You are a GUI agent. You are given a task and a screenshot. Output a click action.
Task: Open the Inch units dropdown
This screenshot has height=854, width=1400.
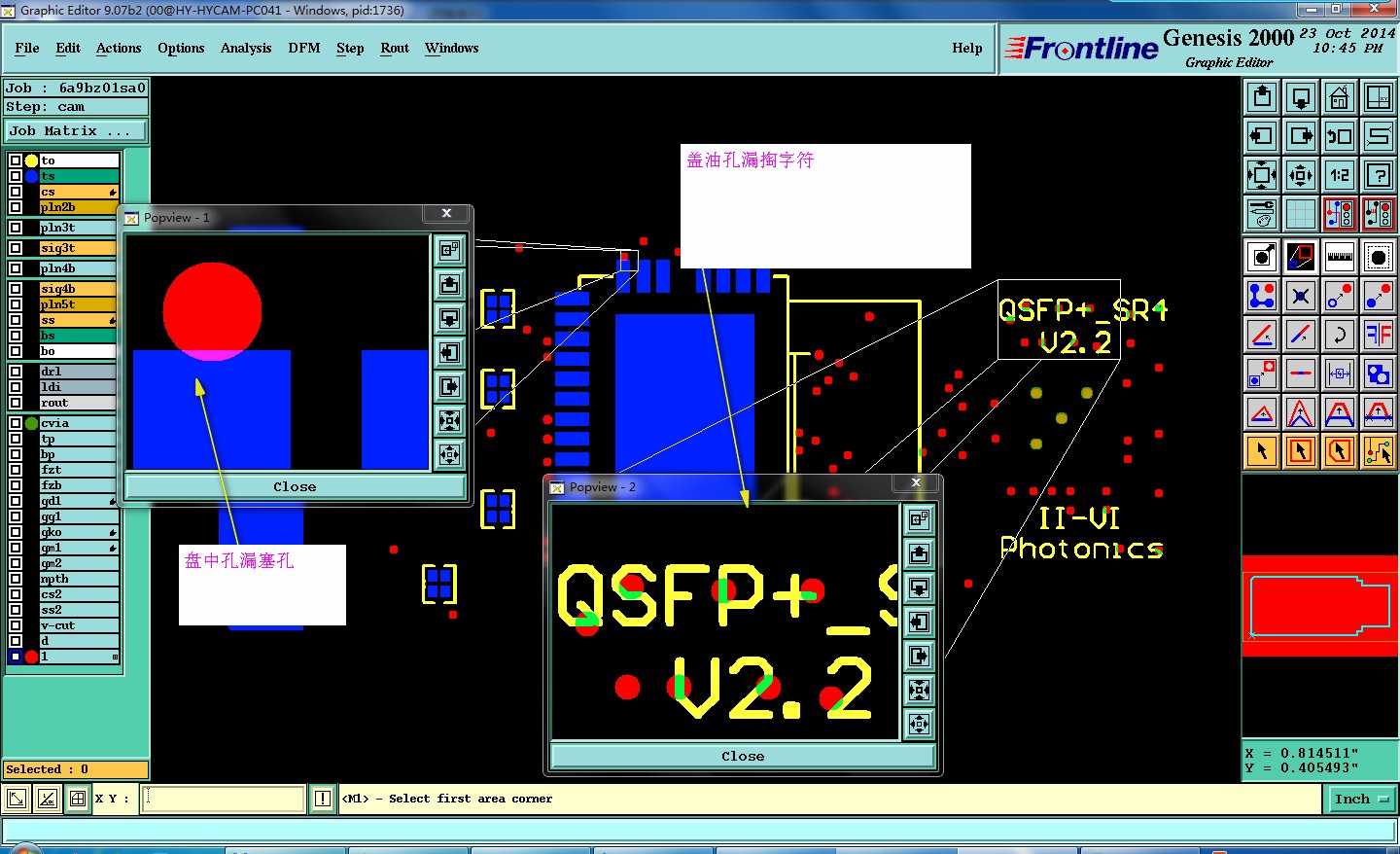1361,799
